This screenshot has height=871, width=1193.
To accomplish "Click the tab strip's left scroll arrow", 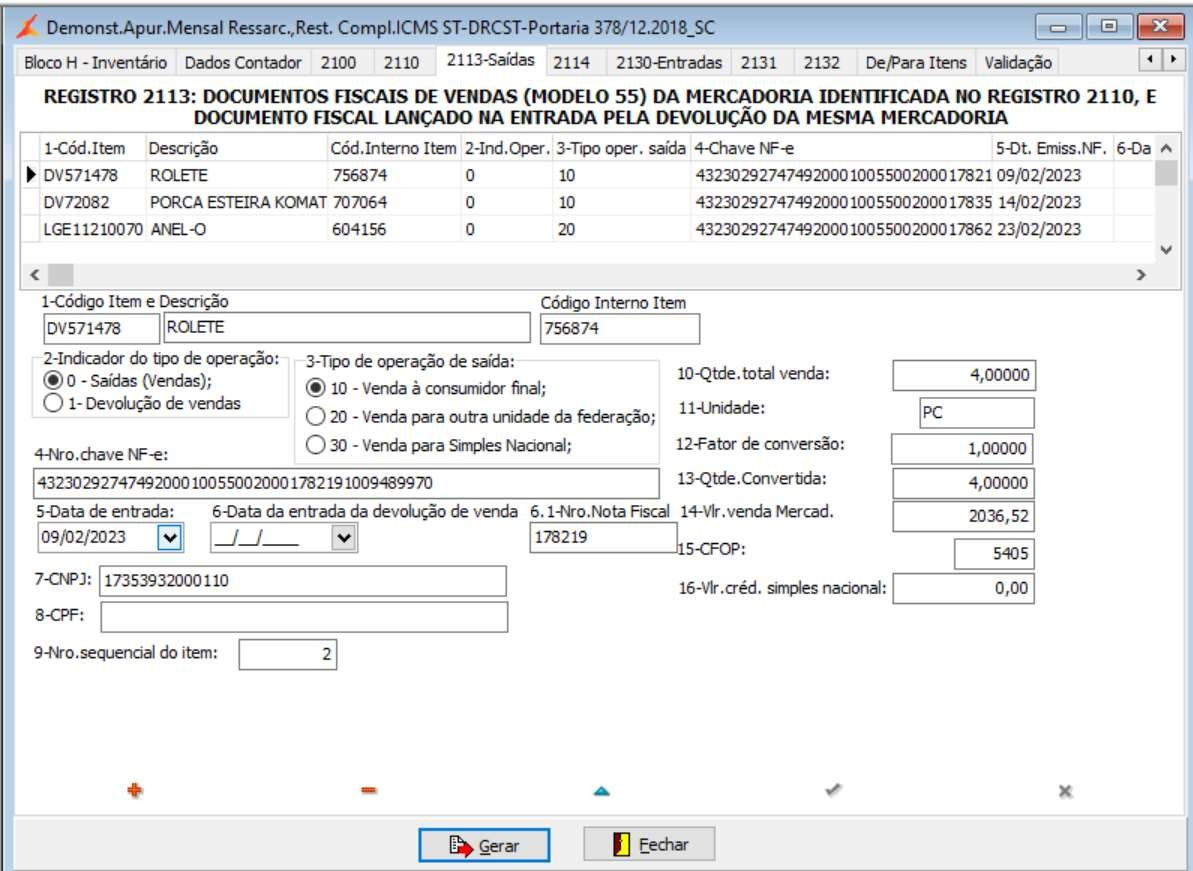I will (1150, 59).
